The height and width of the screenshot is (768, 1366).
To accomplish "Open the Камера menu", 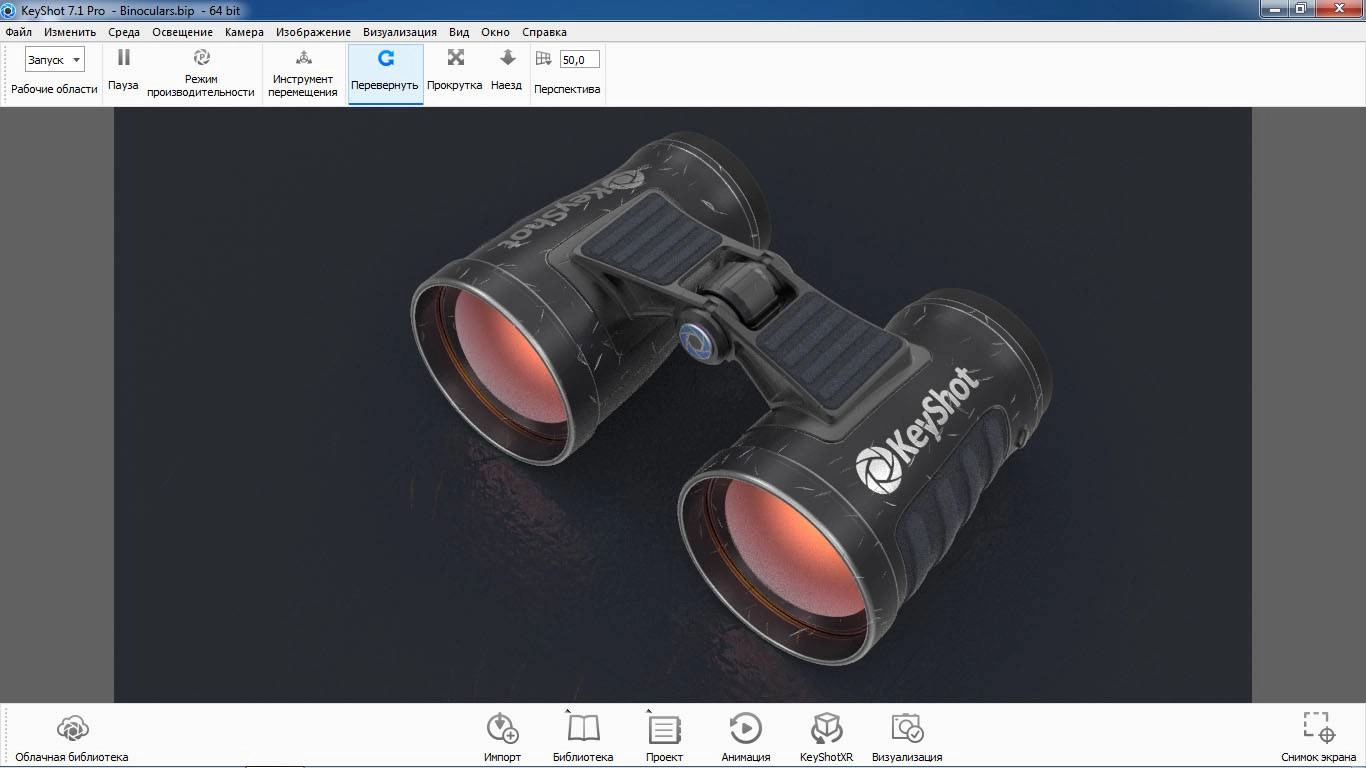I will pos(244,32).
